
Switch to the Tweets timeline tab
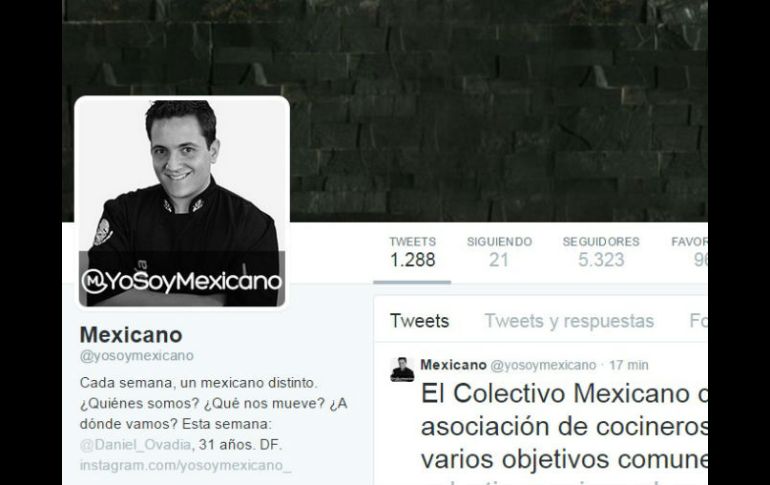click(x=419, y=321)
